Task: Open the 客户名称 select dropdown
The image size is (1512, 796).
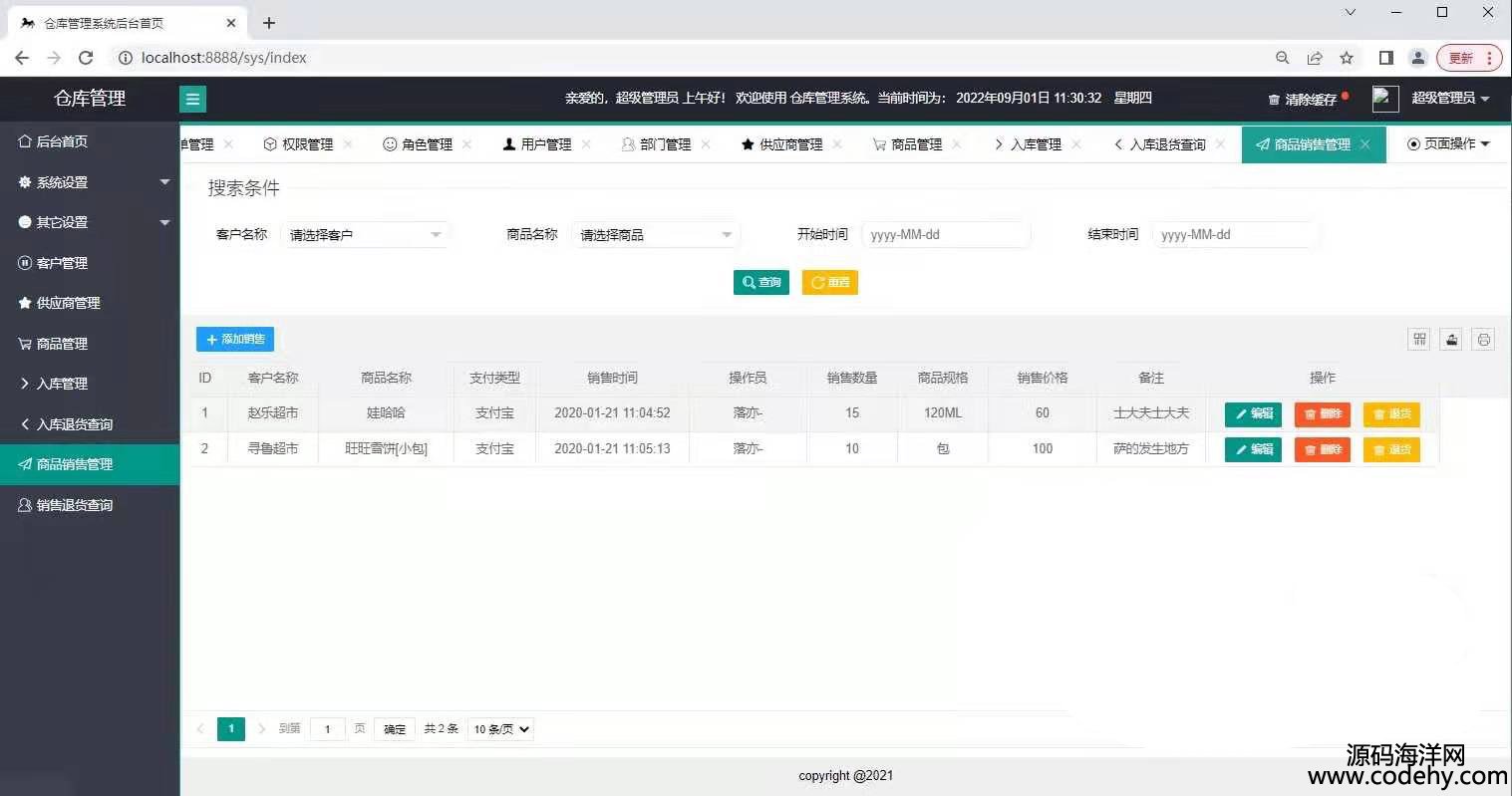Action: (365, 235)
